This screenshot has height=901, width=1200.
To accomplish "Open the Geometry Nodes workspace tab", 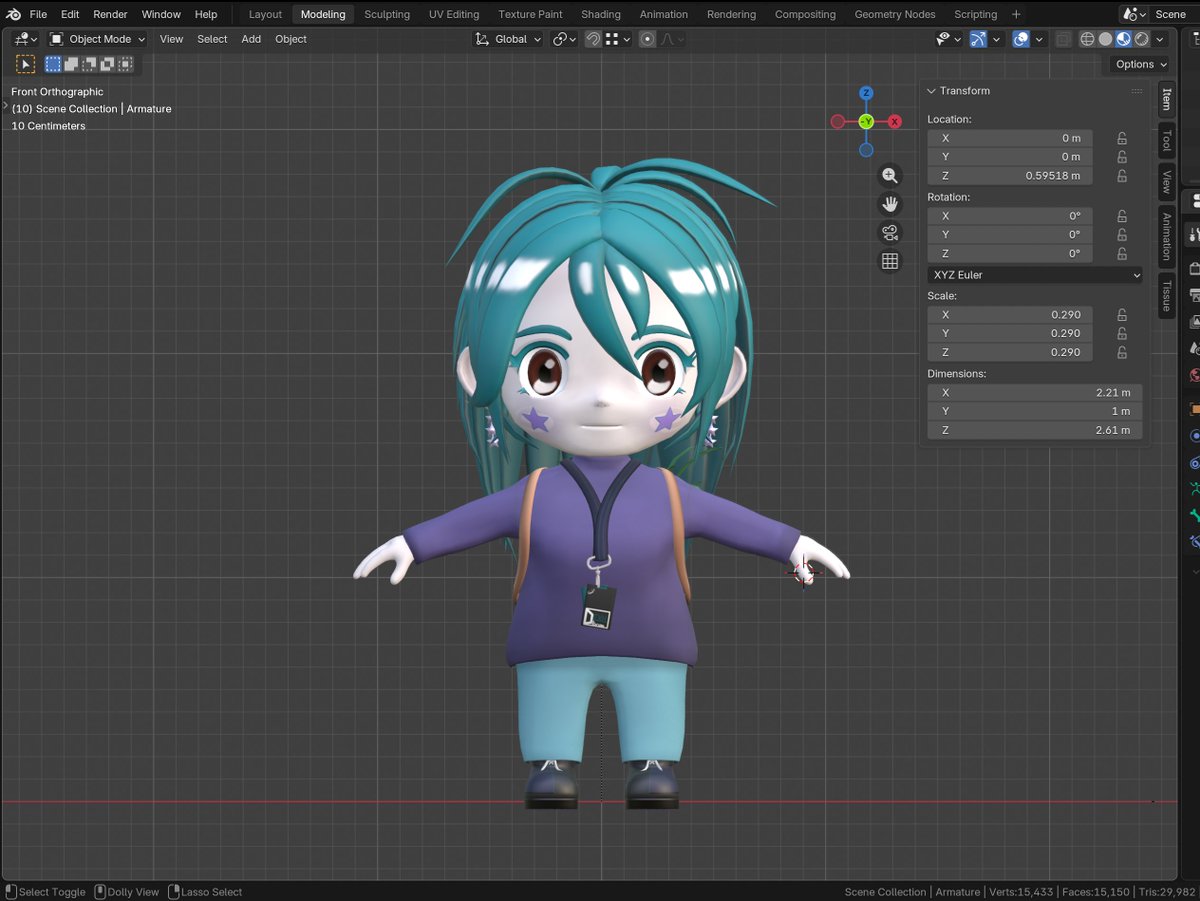I will [x=895, y=14].
